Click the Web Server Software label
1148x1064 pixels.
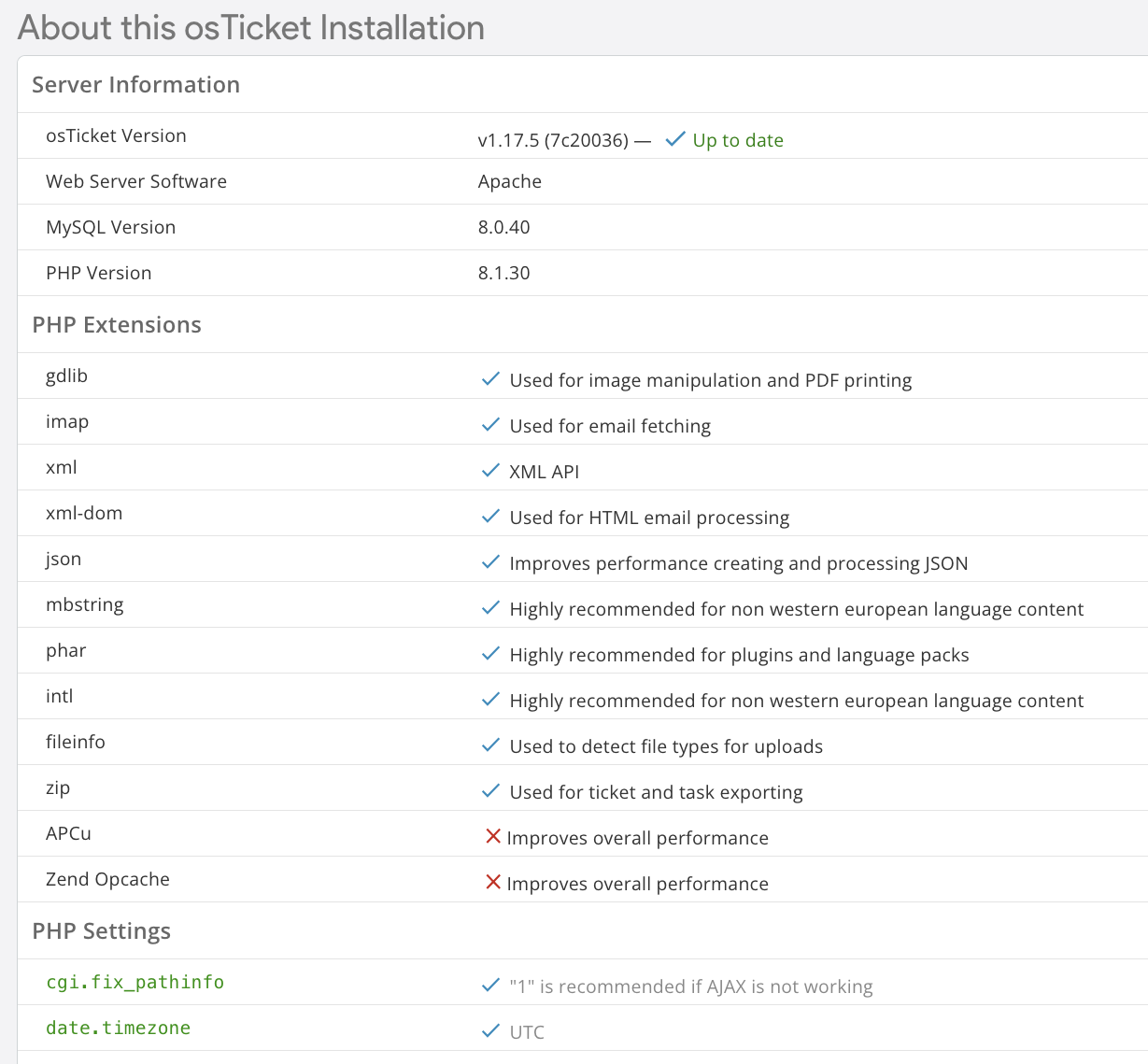click(136, 181)
